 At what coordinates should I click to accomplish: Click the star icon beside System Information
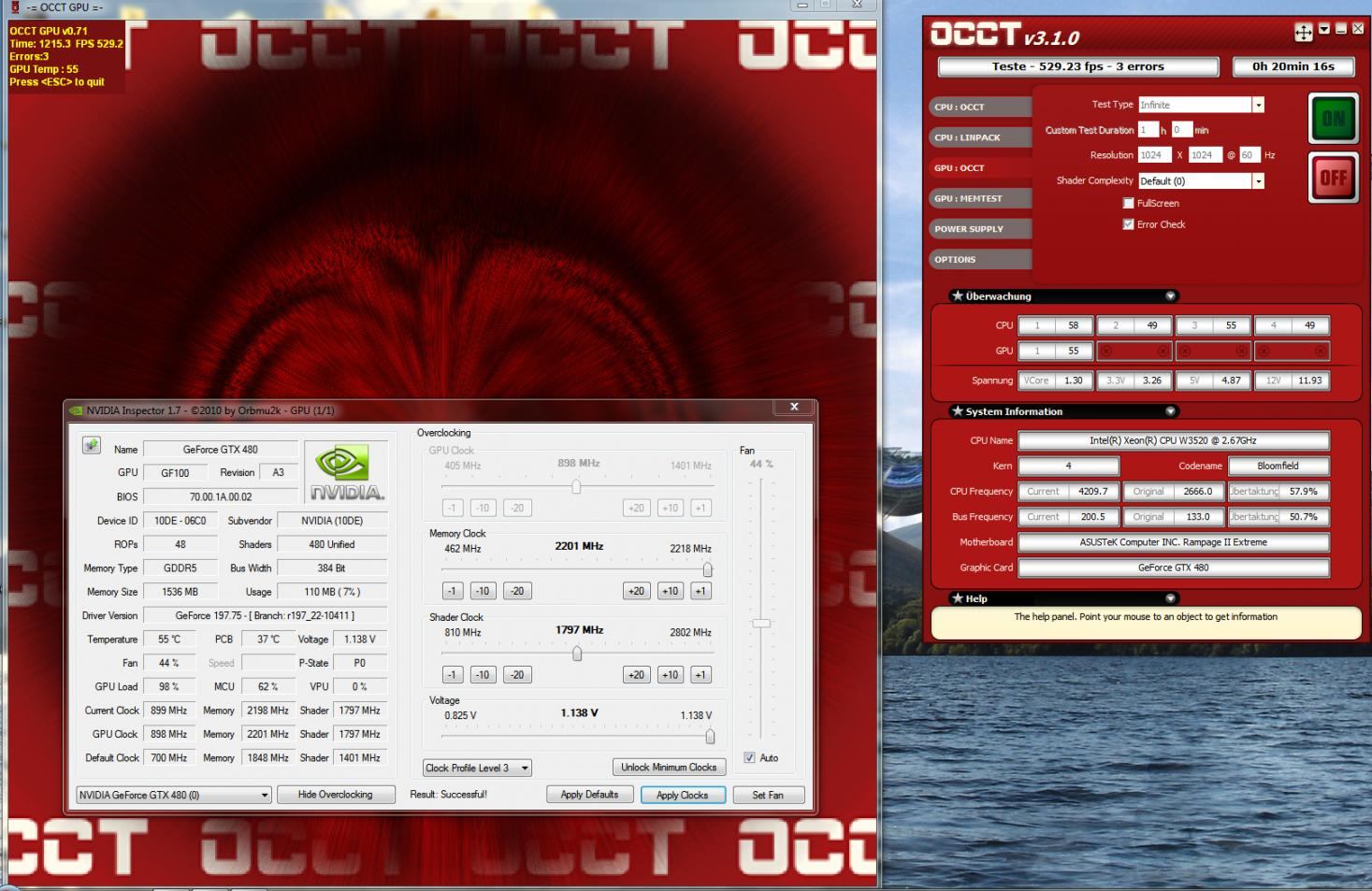957,410
